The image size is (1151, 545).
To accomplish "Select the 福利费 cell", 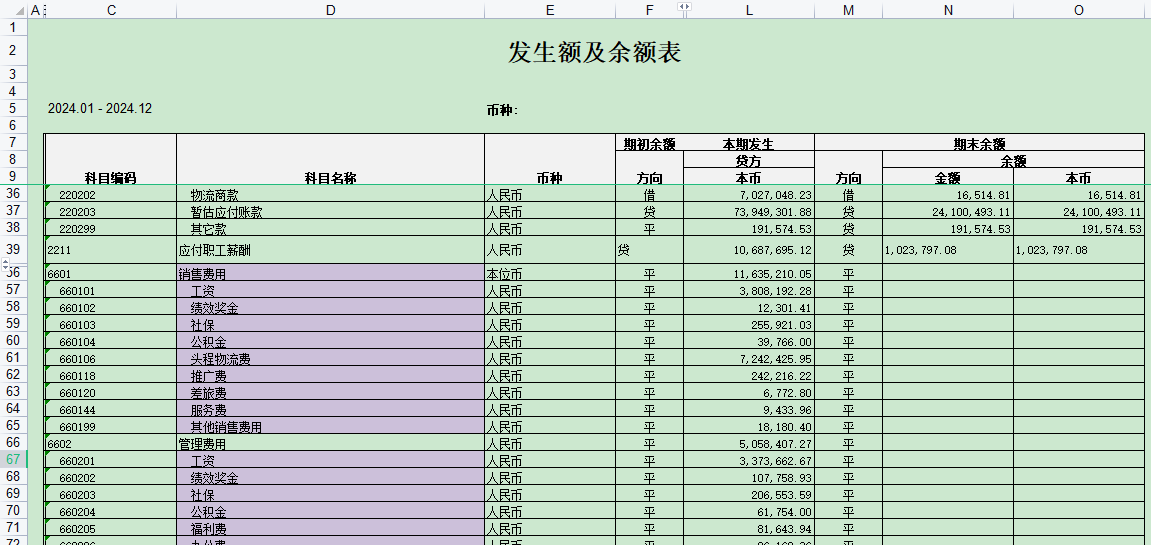I will click(x=330, y=528).
